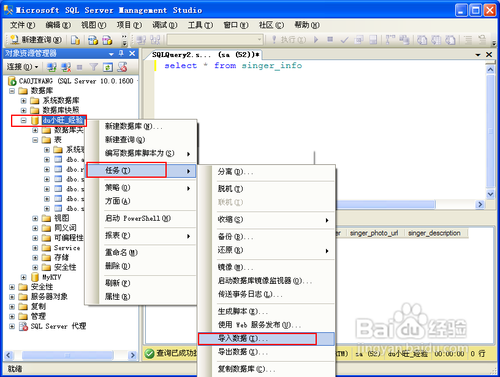Collapse the 表 (Tables) node
The height and width of the screenshot is (377, 500).
tap(35, 140)
